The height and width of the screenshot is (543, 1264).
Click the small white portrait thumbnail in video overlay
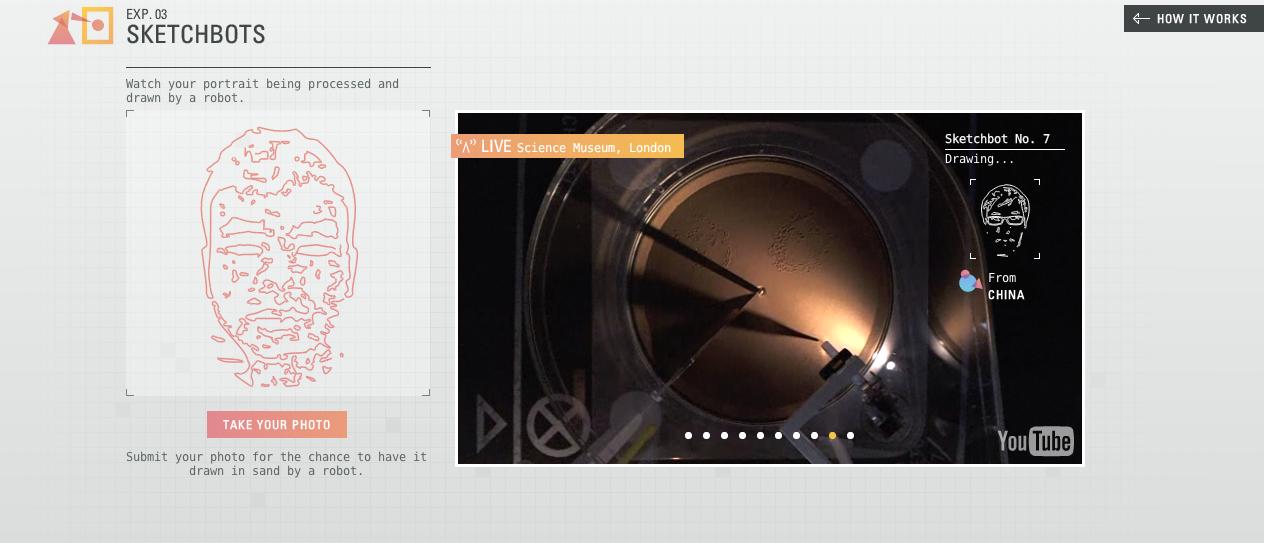[x=1005, y=219]
